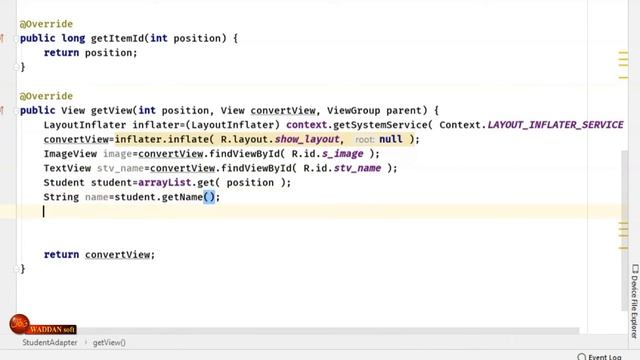
Task: Click the 'return convertView;' statement
Action: pyautogui.click(x=100, y=255)
